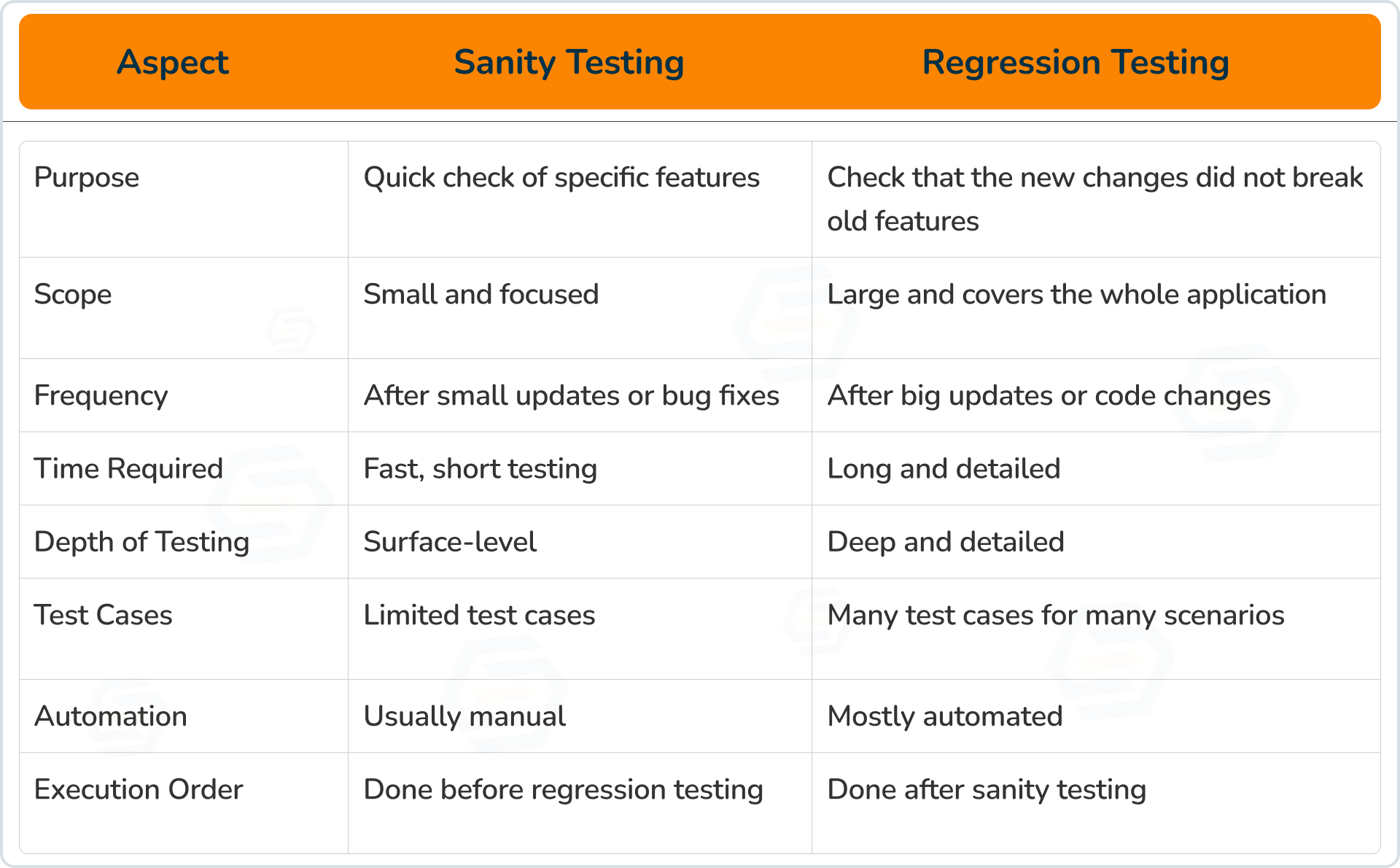
Task: Click the "Surface-level" cell
Action: (450, 542)
